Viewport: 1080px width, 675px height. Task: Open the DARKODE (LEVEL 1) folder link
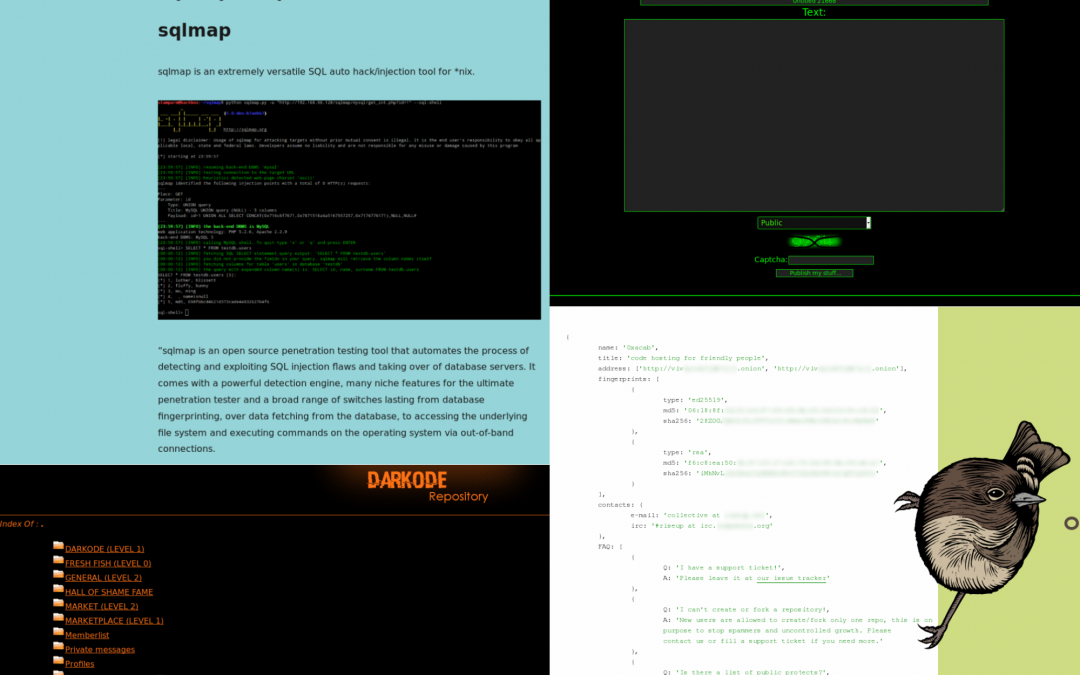coord(105,549)
